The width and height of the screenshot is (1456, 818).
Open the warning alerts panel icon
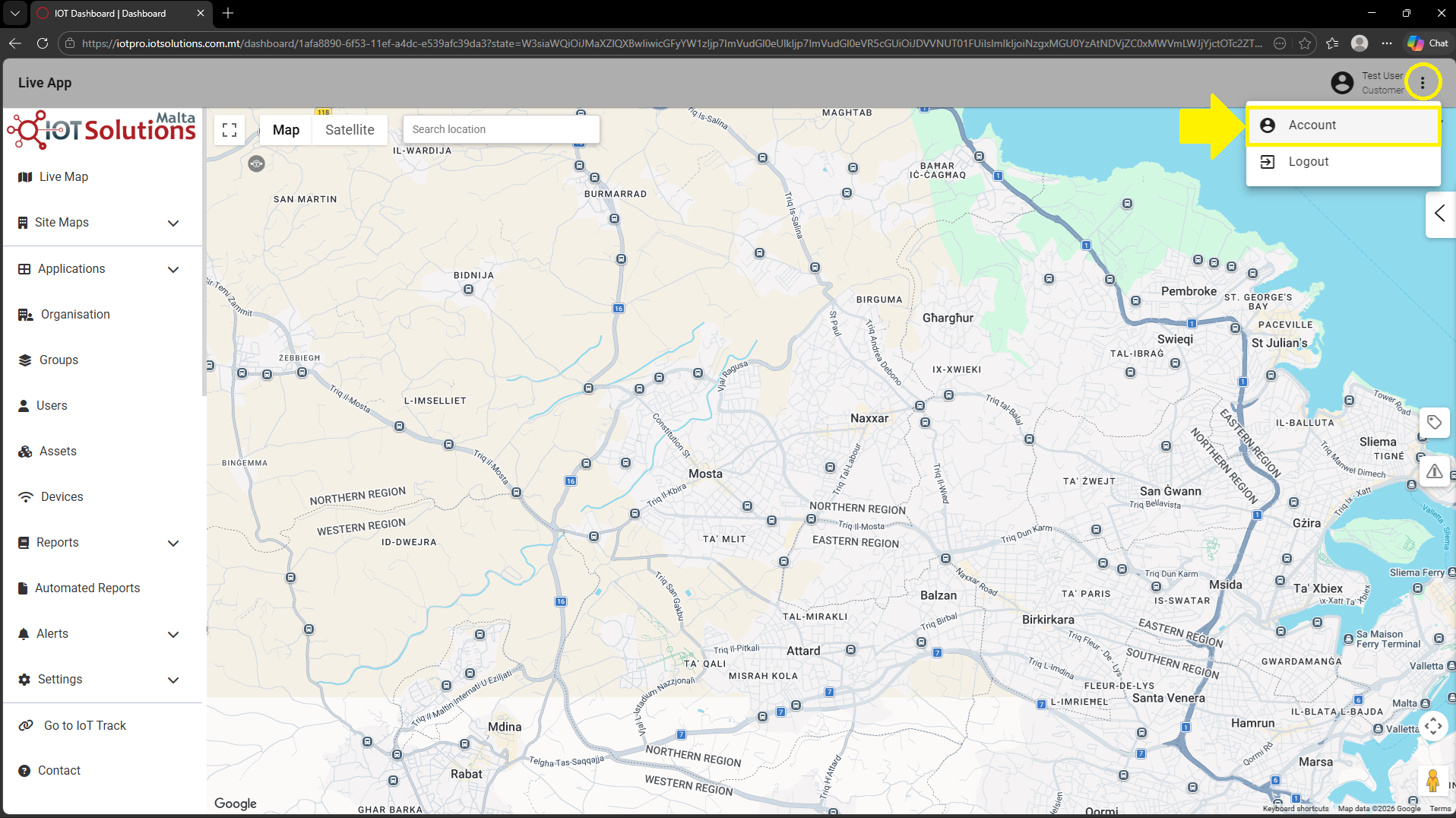(x=1434, y=472)
